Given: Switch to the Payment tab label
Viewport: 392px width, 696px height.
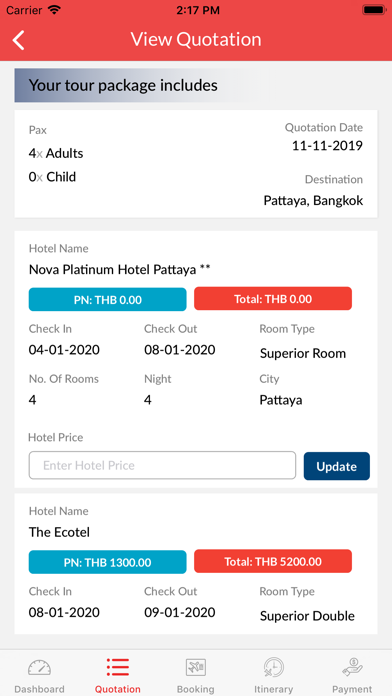Looking at the screenshot, I should coord(352,689).
